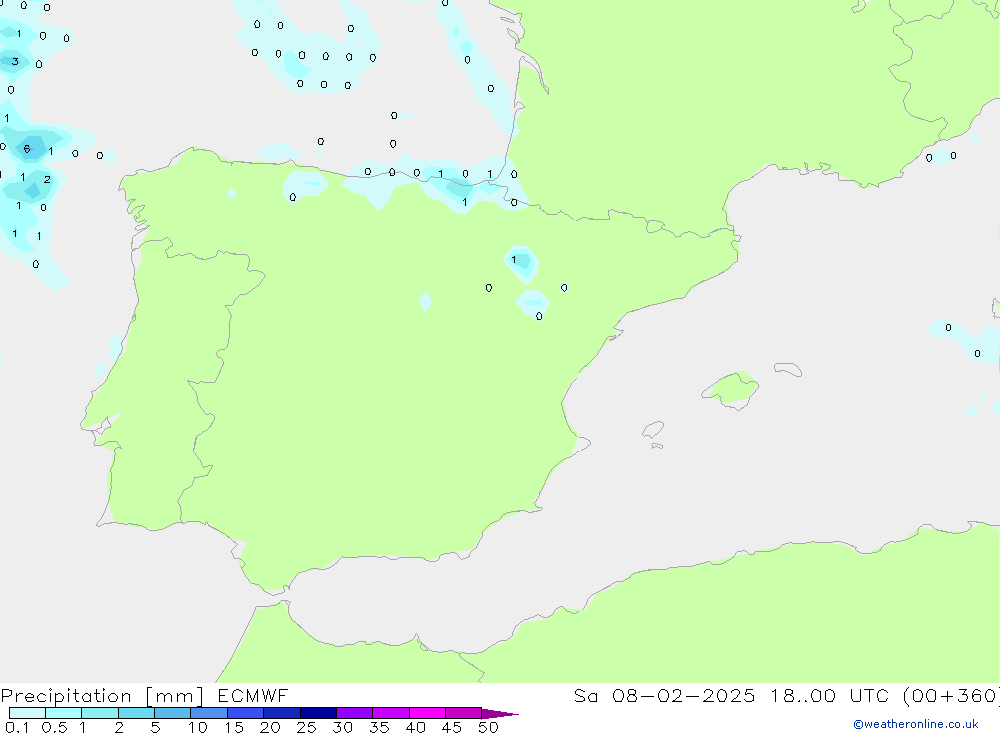Click the Ibiza island outline
Image resolution: width=1000 pixels, height=733 pixels.
coord(653,429)
